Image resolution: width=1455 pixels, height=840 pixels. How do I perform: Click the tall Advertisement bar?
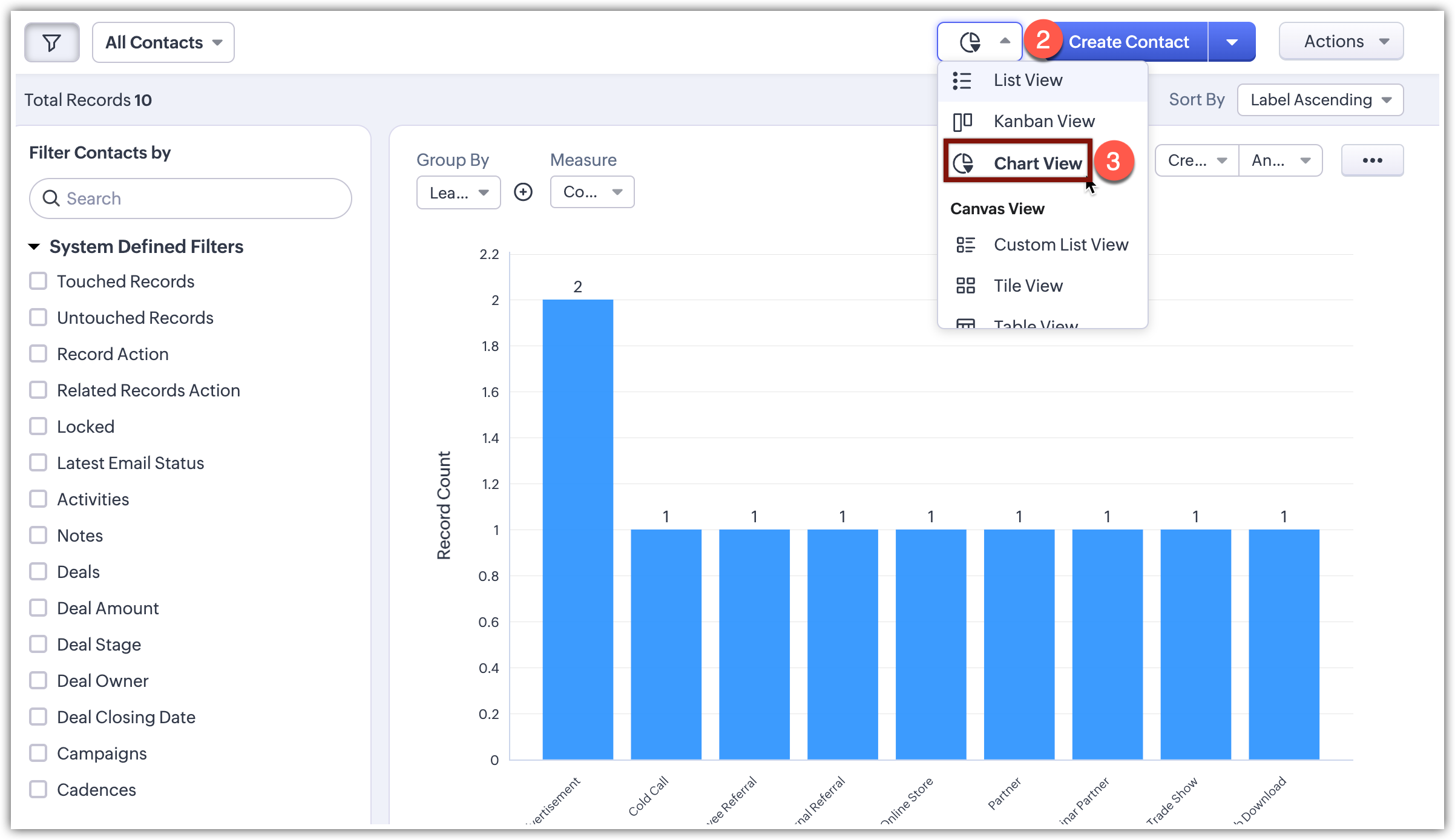click(577, 529)
